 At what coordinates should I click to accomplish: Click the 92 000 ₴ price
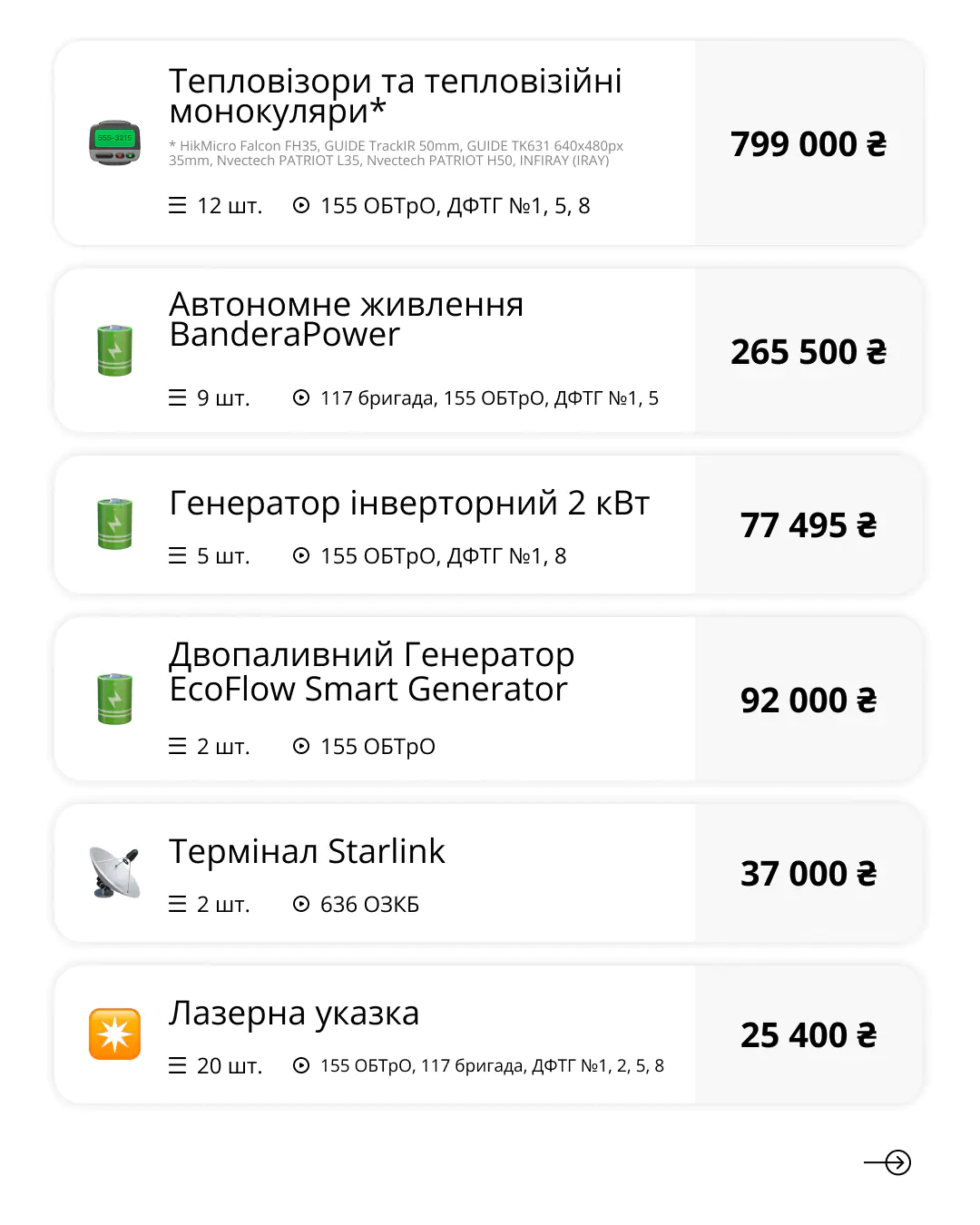(x=808, y=701)
